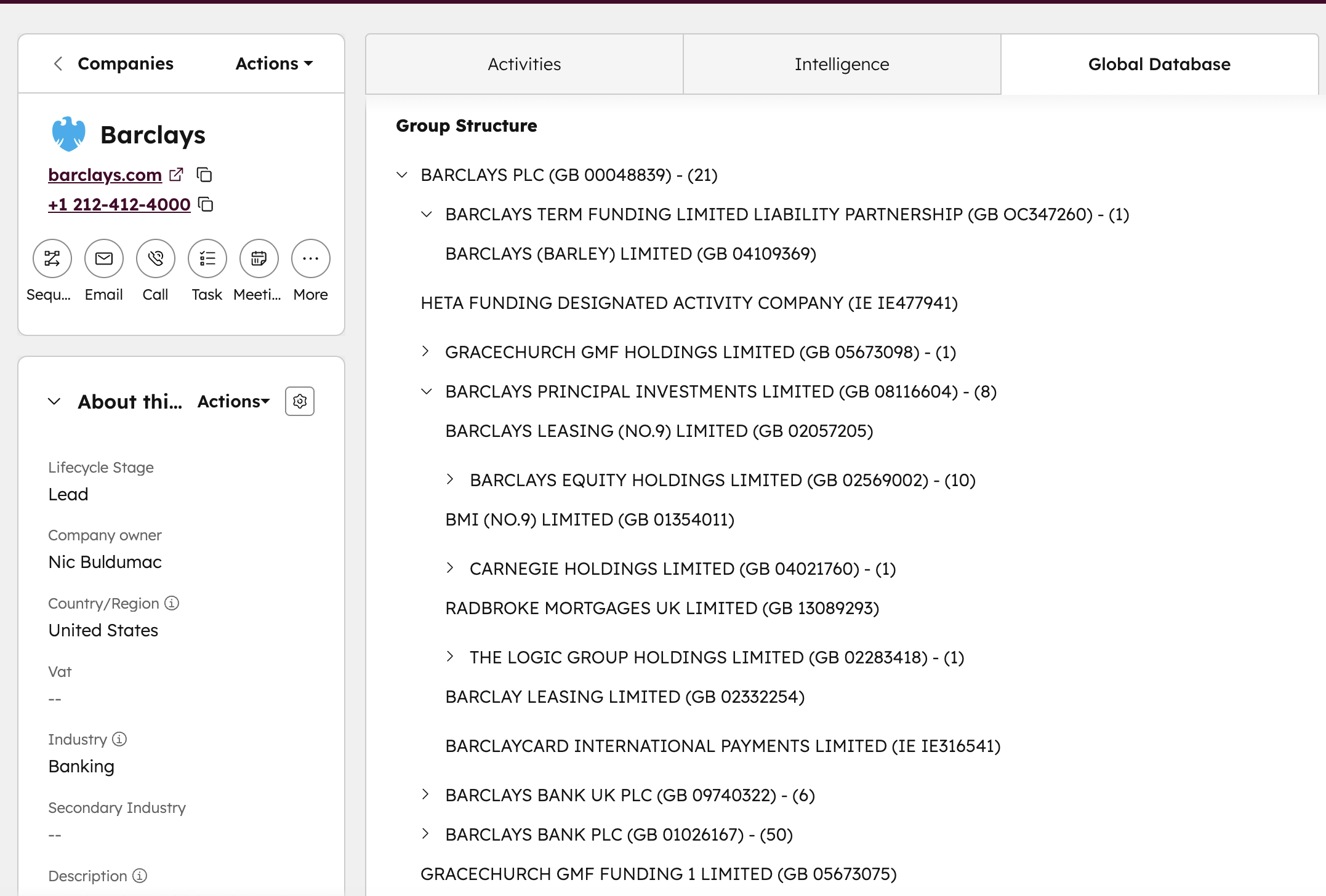Expand BARCLAYS EQUITY HOLDINGS LIMITED node
This screenshot has height=896, width=1326.
[450, 479]
